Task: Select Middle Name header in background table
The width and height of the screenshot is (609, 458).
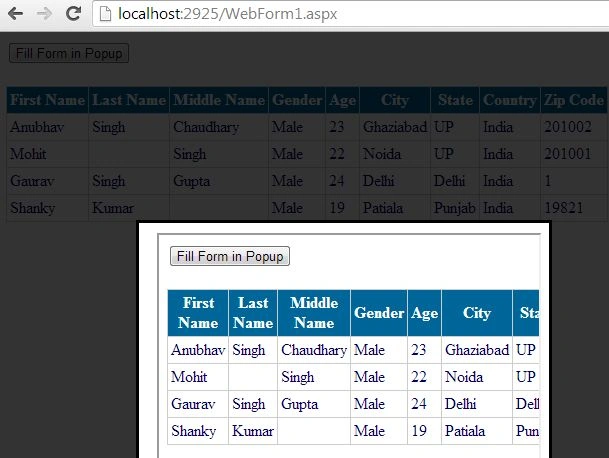Action: 219,100
